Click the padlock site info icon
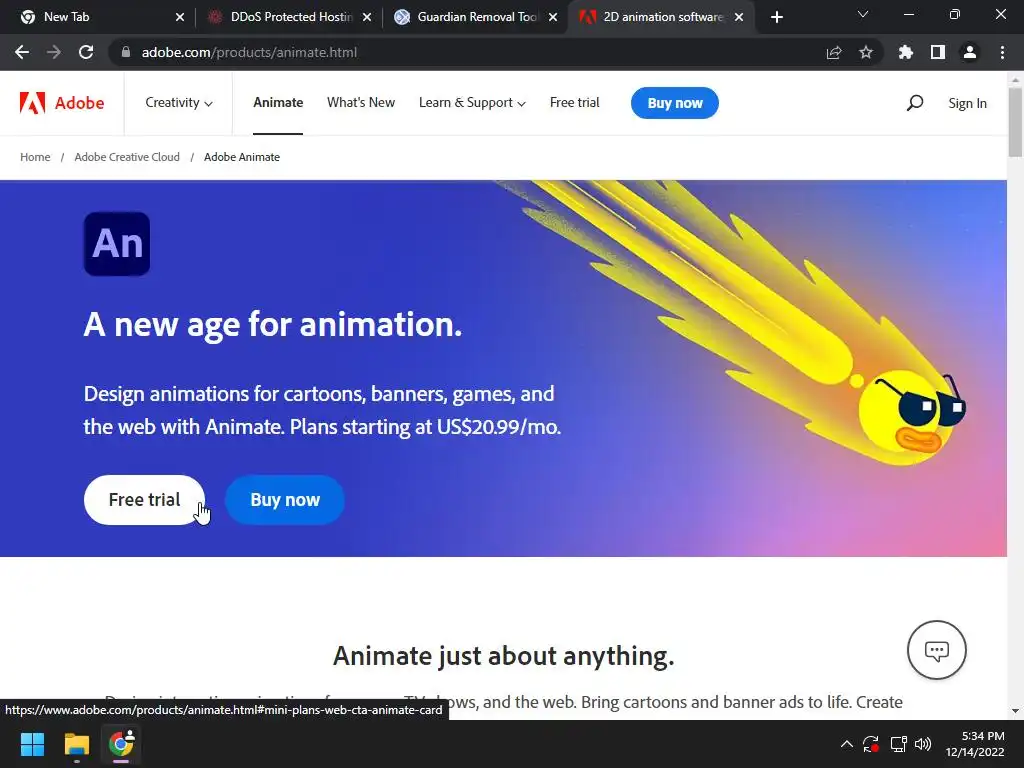Screen dimensions: 1024x768 tap(126, 52)
